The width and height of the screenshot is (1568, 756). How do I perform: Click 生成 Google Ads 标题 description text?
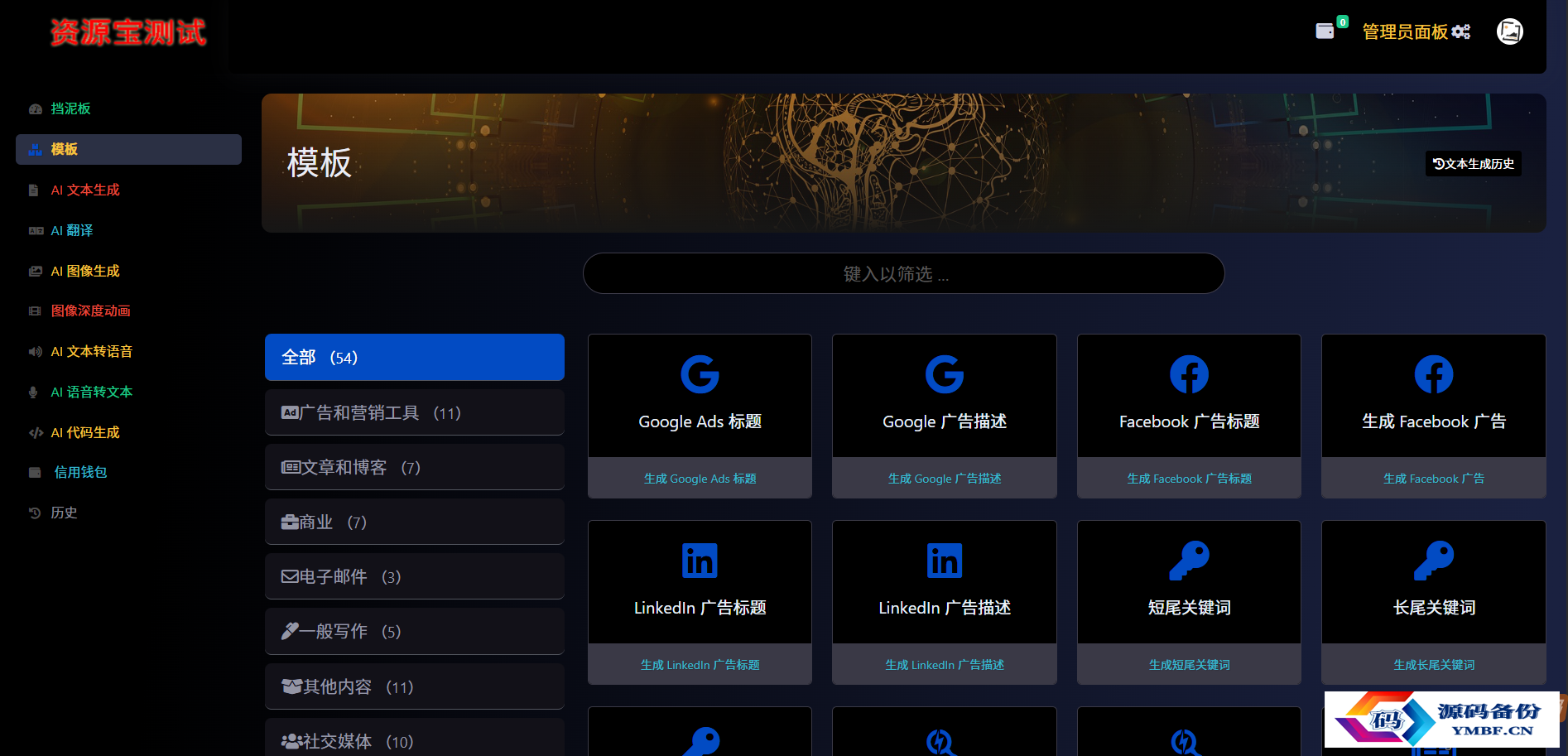(x=700, y=479)
